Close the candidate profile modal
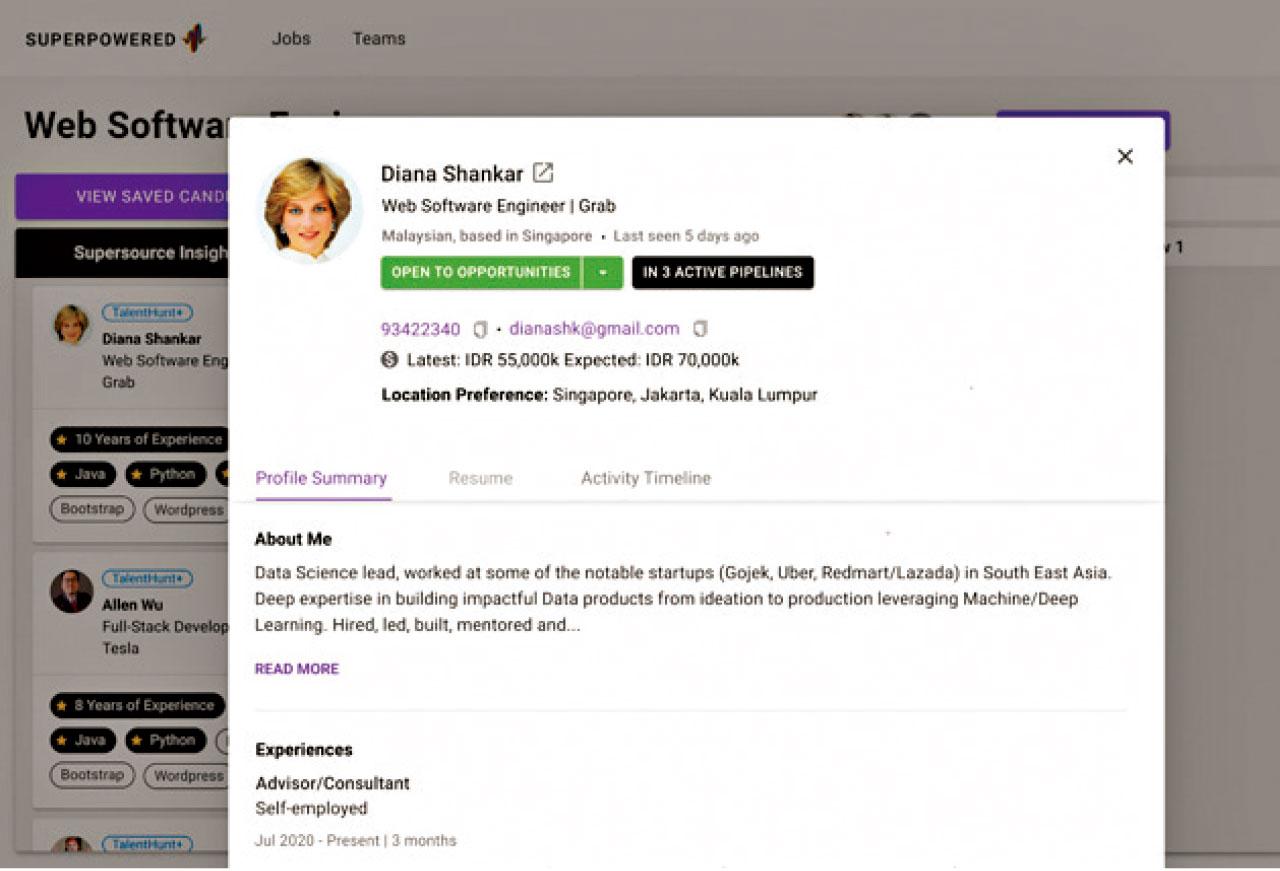This screenshot has width=1280, height=871. 1125,156
